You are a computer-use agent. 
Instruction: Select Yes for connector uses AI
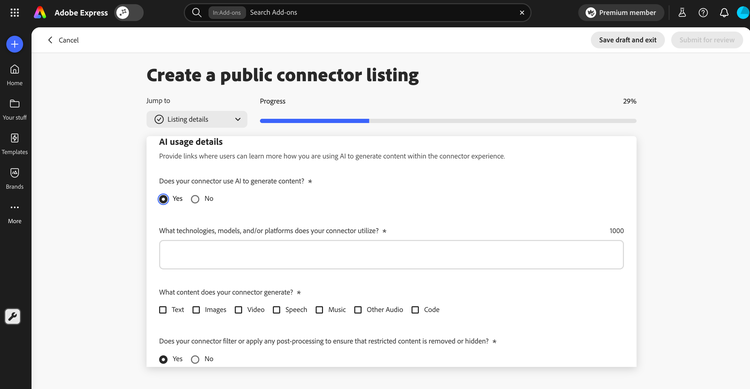coord(163,199)
